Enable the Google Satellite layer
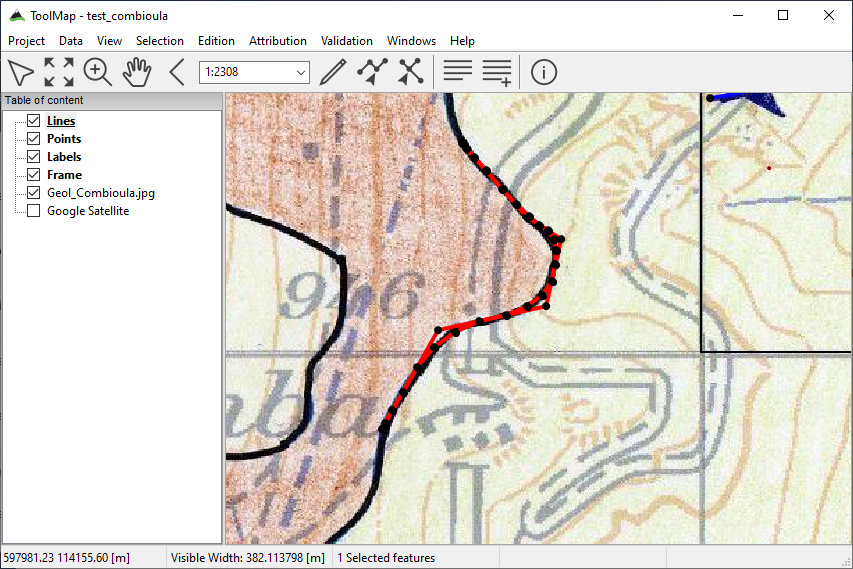This screenshot has height=569, width=853. click(x=34, y=210)
